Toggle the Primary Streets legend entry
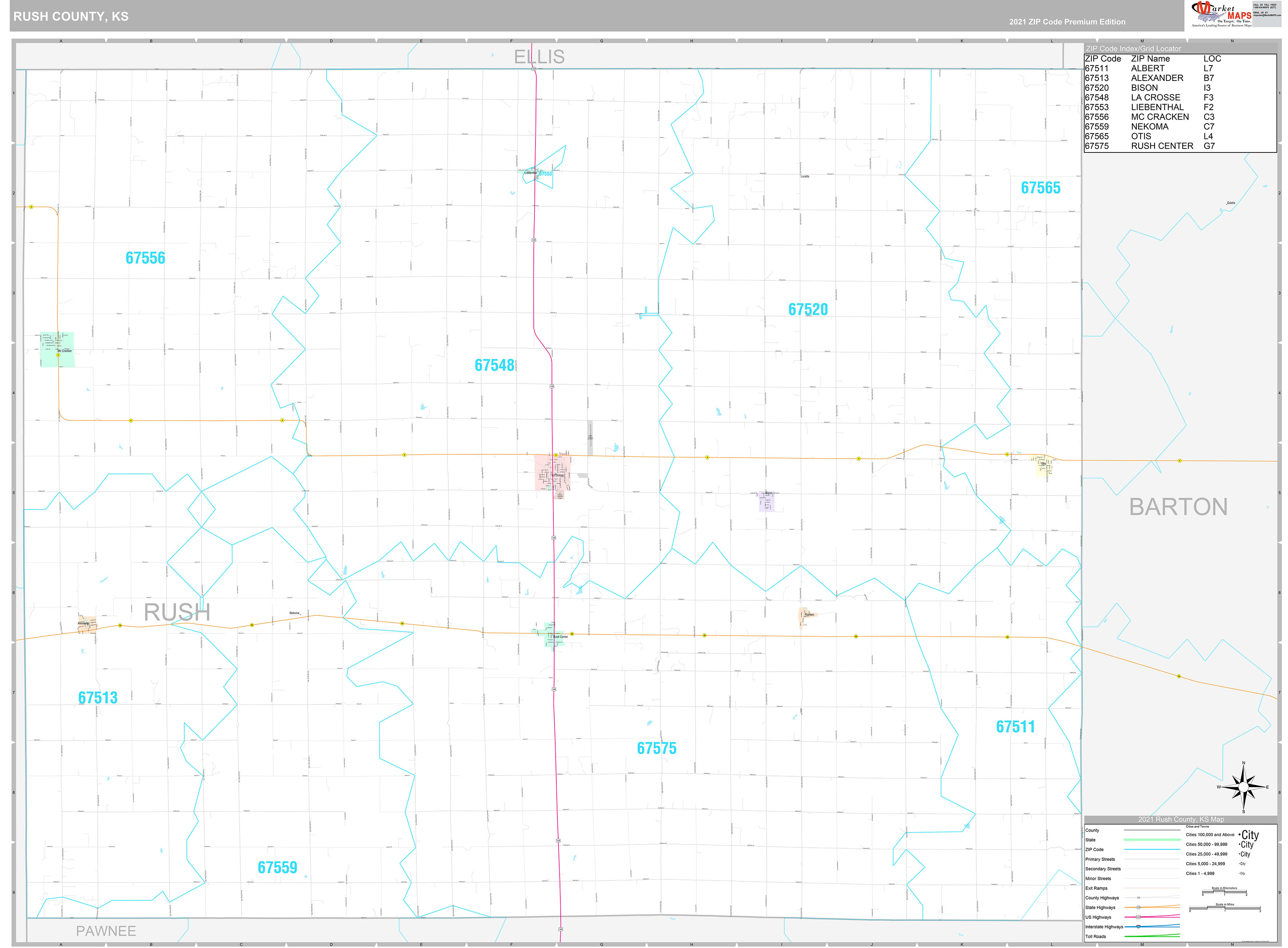Image resolution: width=1288 pixels, height=948 pixels. pyautogui.click(x=1100, y=860)
